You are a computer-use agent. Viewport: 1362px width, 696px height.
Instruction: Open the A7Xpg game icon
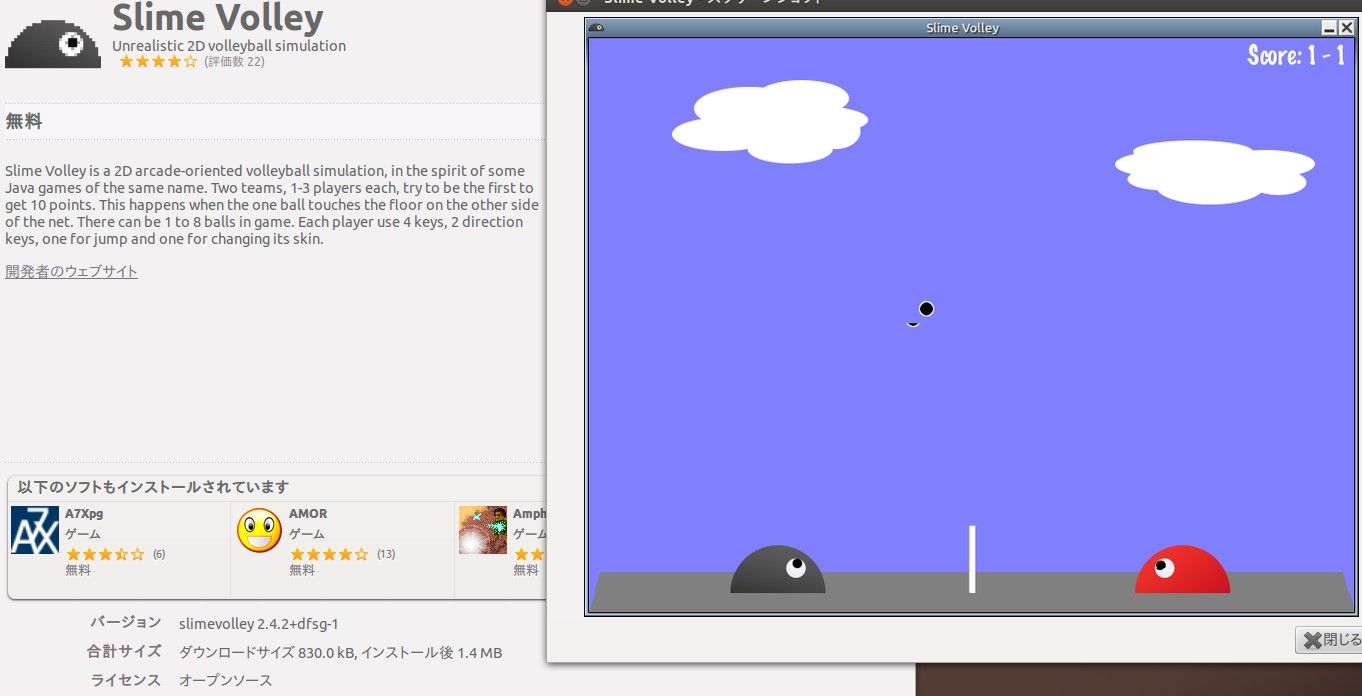click(35, 530)
